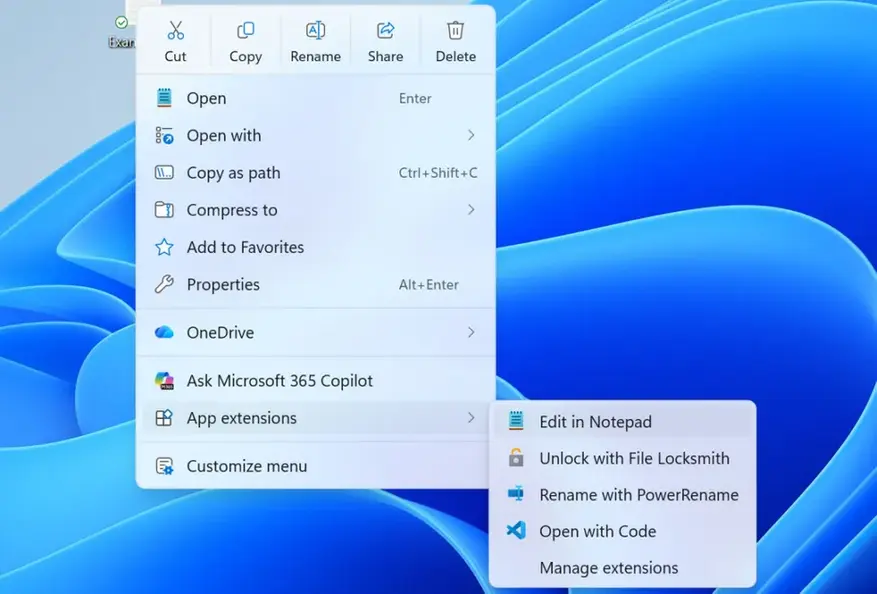Click the Delete trash can icon
877x594 pixels.
455,30
